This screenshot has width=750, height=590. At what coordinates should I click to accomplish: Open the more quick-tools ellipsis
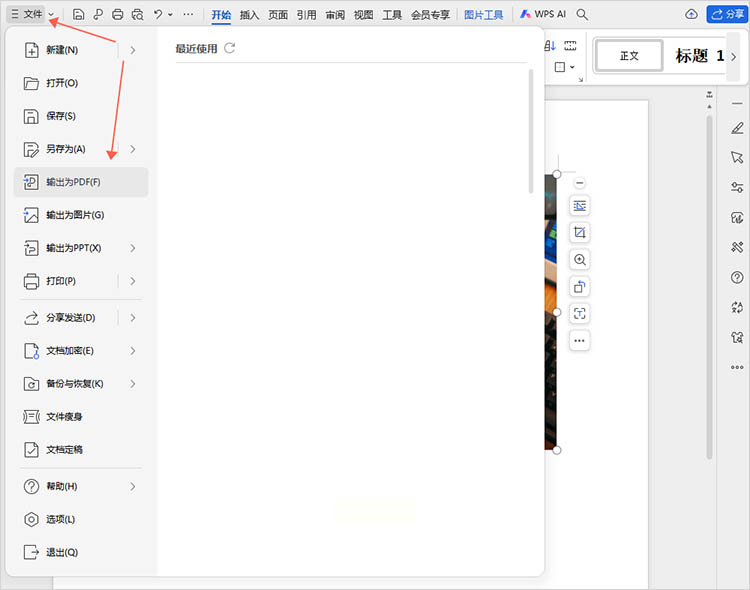[x=188, y=14]
